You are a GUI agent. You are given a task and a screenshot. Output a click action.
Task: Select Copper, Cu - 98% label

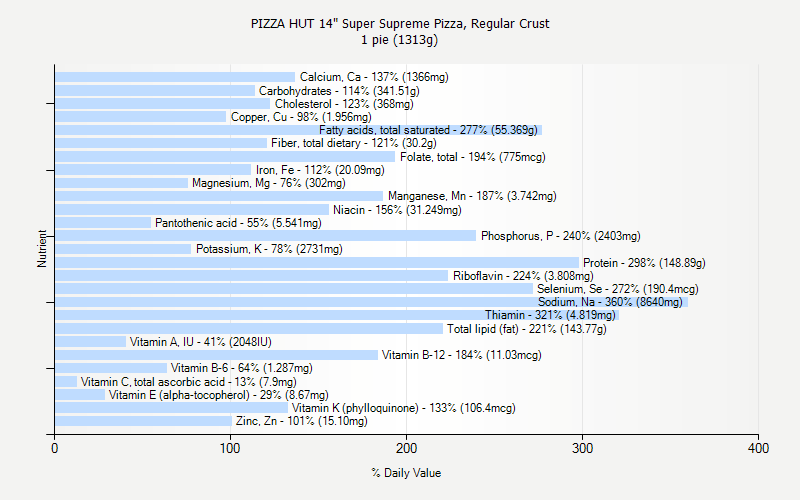tap(301, 117)
